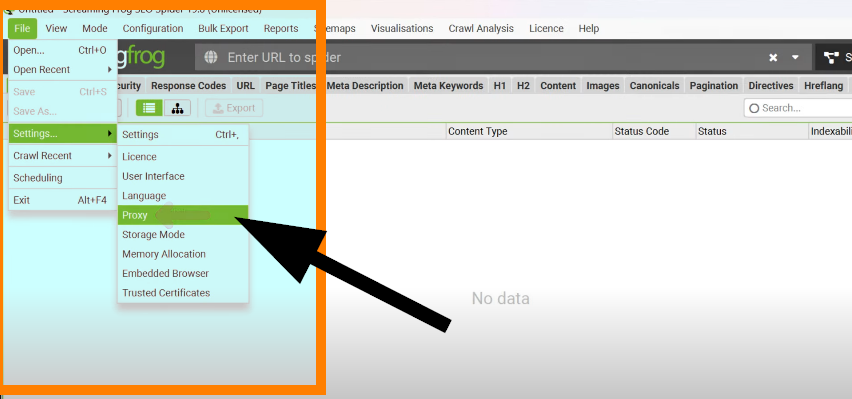The width and height of the screenshot is (852, 399).
Task: Open the Configuration menu
Action: click(153, 28)
